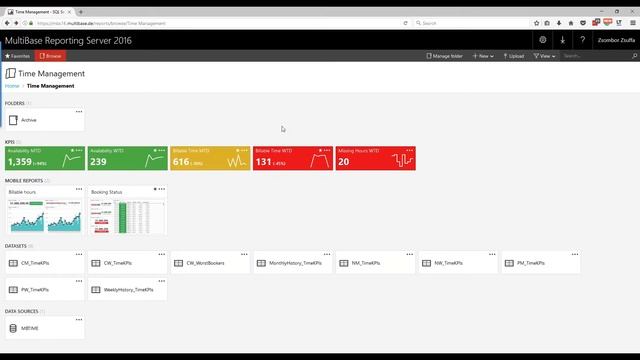Click the magnifier icon in the portal search
Image resolution: width=640 pixels, height=360 pixels.
[x=634, y=56]
